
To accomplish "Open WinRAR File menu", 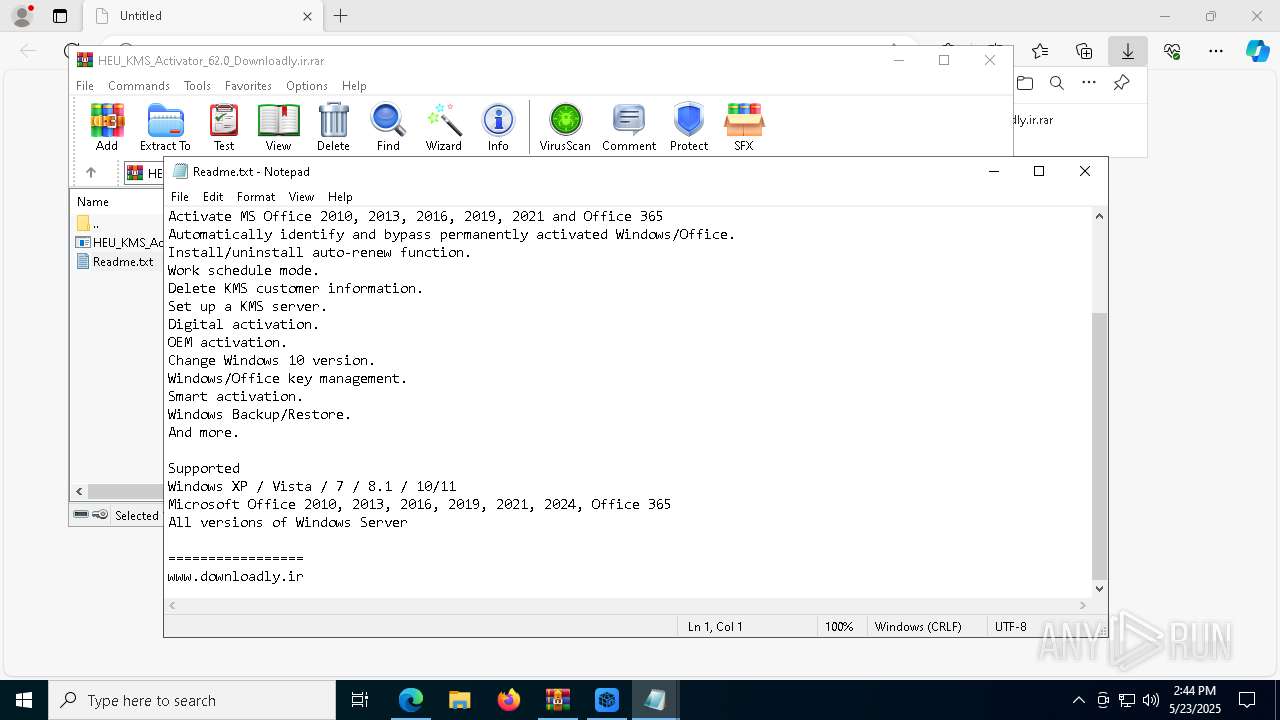I will [x=85, y=86].
